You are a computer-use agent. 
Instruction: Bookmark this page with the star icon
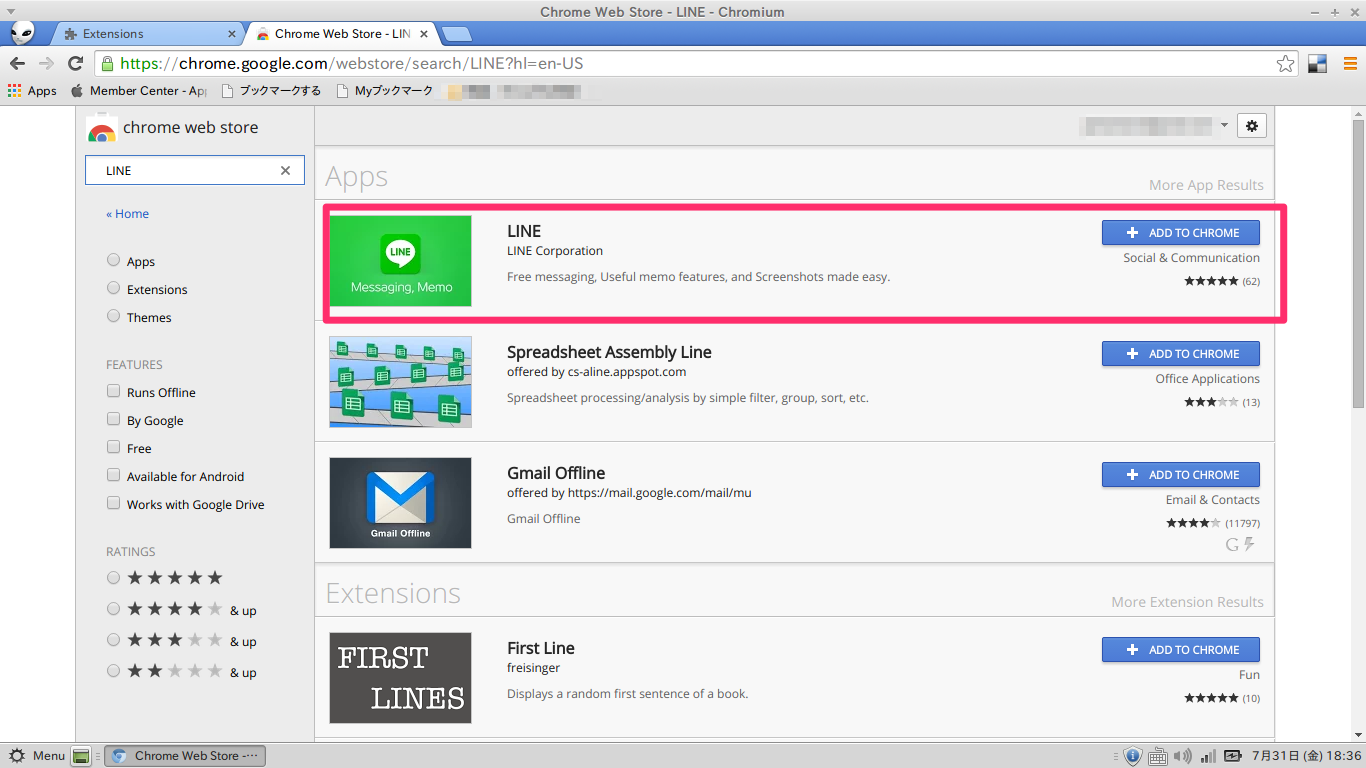(1286, 64)
